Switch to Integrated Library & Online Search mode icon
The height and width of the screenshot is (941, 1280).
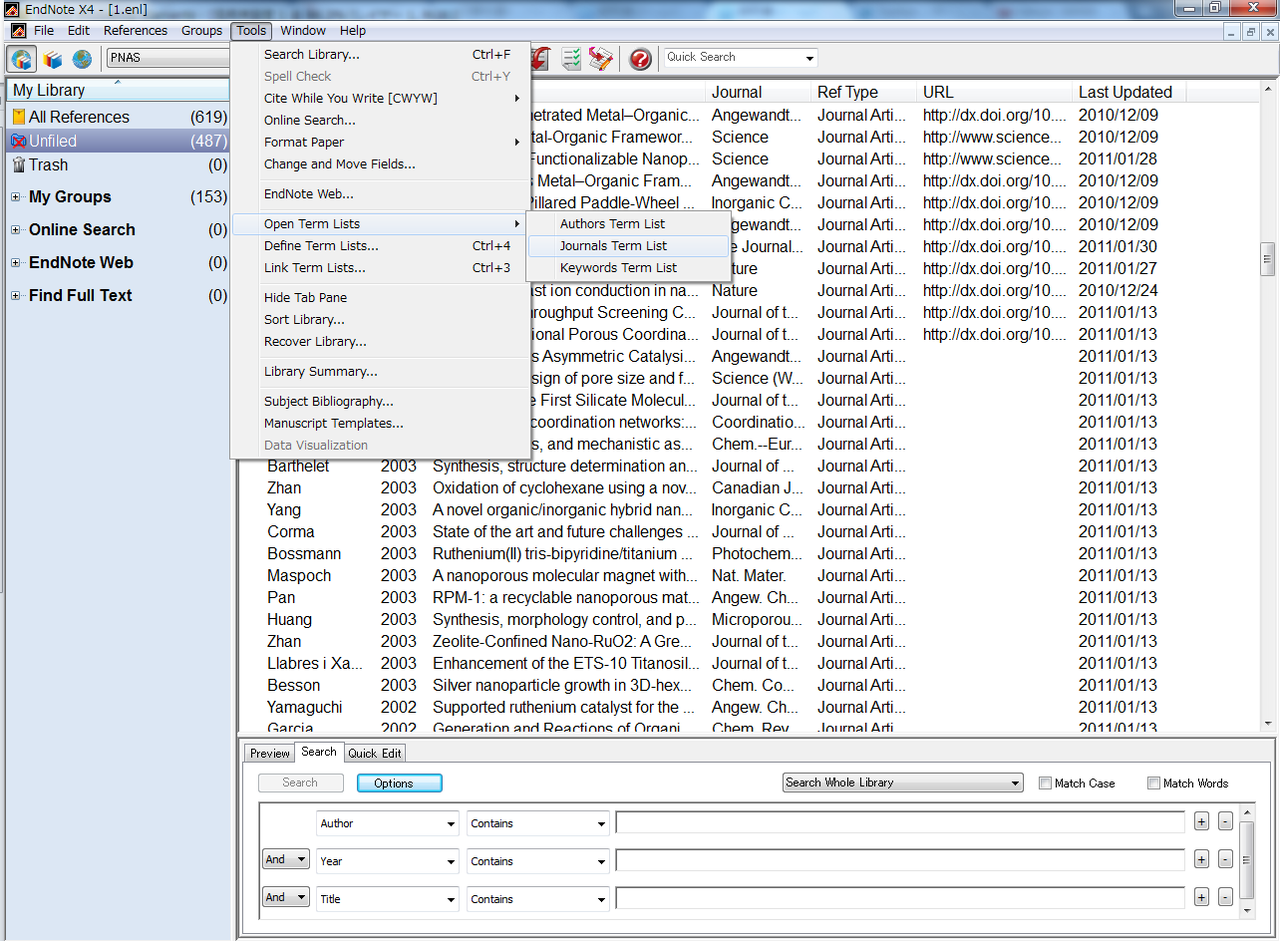(22, 59)
